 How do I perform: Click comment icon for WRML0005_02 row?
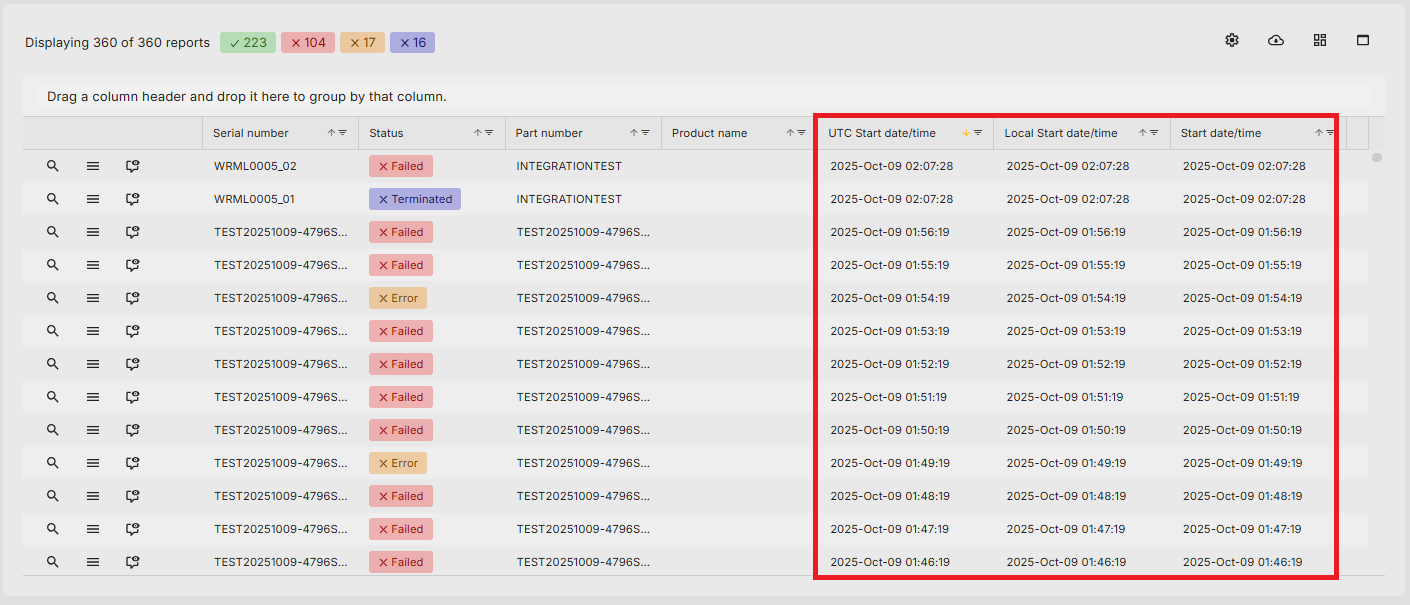[132, 166]
